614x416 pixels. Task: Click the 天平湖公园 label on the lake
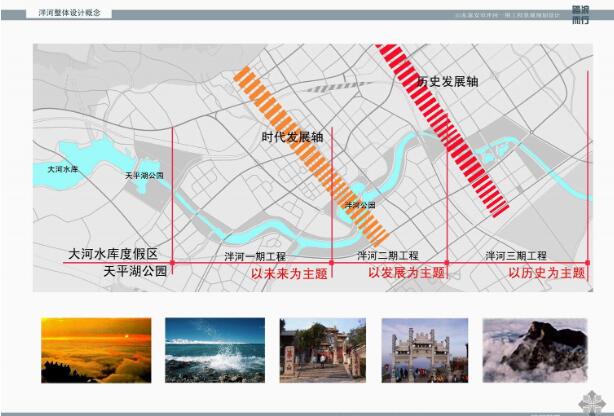tap(144, 175)
